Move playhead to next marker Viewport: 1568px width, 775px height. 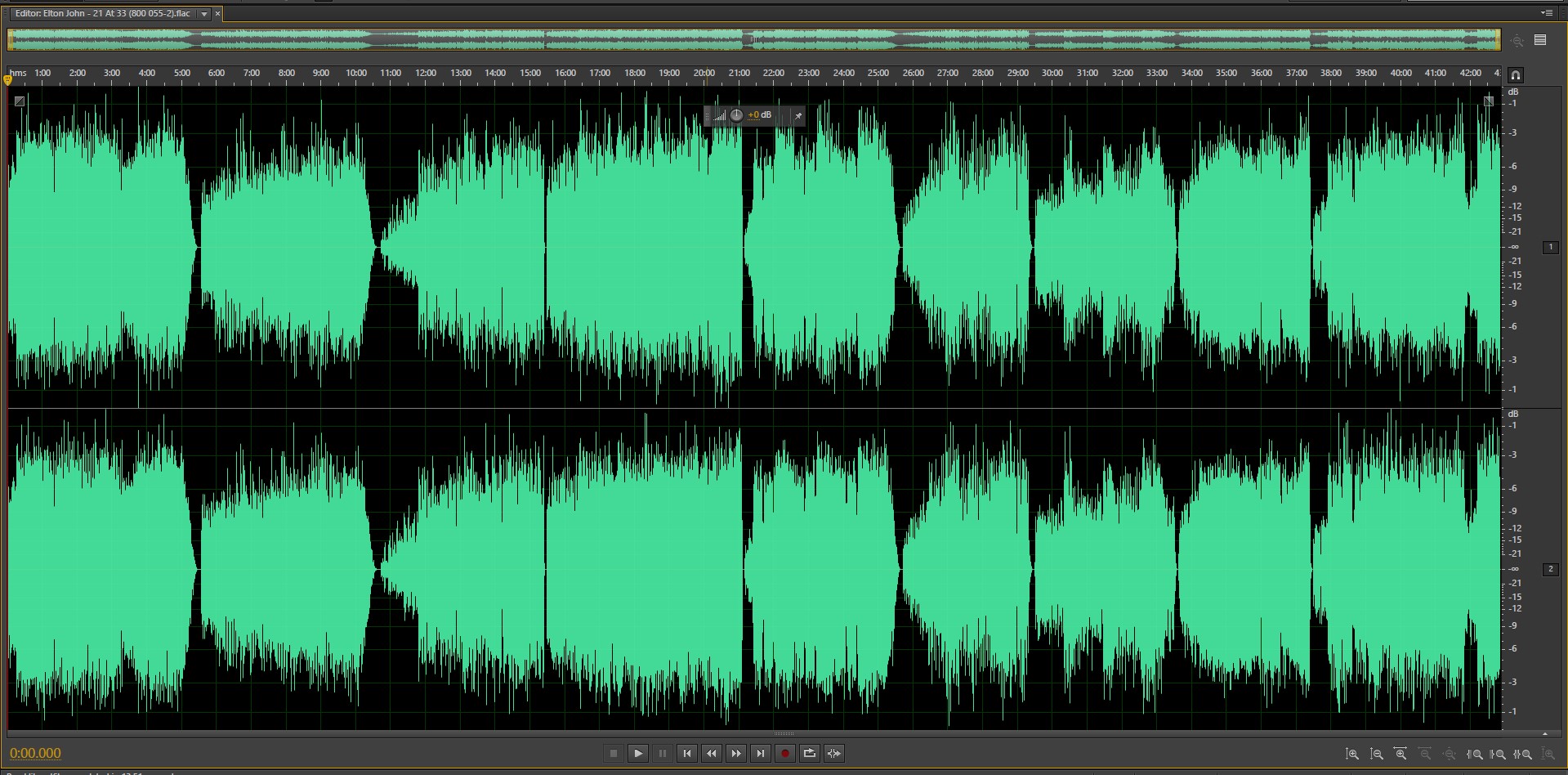pos(761,754)
